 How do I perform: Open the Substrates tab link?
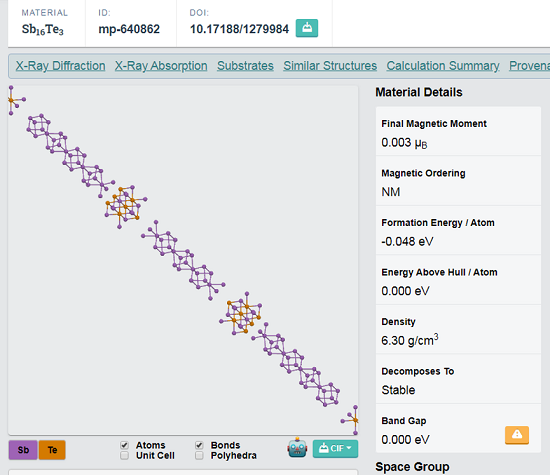click(x=245, y=66)
